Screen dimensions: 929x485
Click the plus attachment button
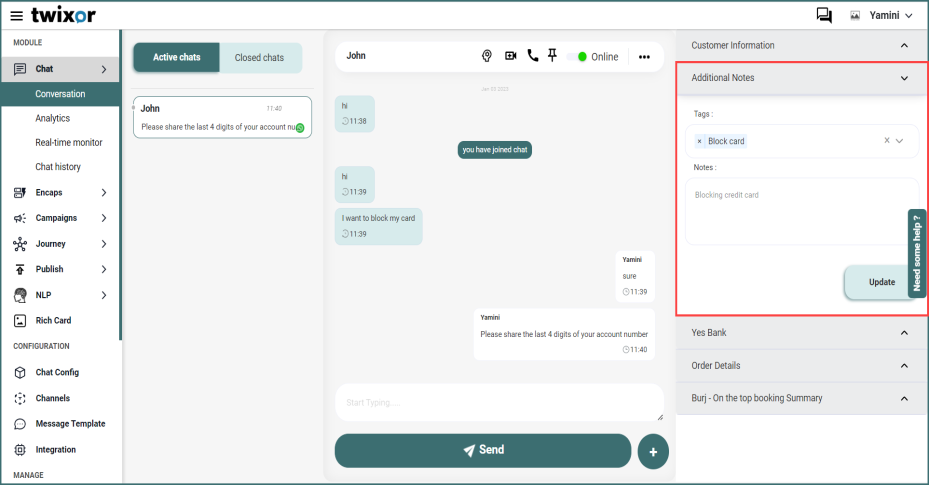[x=652, y=452]
